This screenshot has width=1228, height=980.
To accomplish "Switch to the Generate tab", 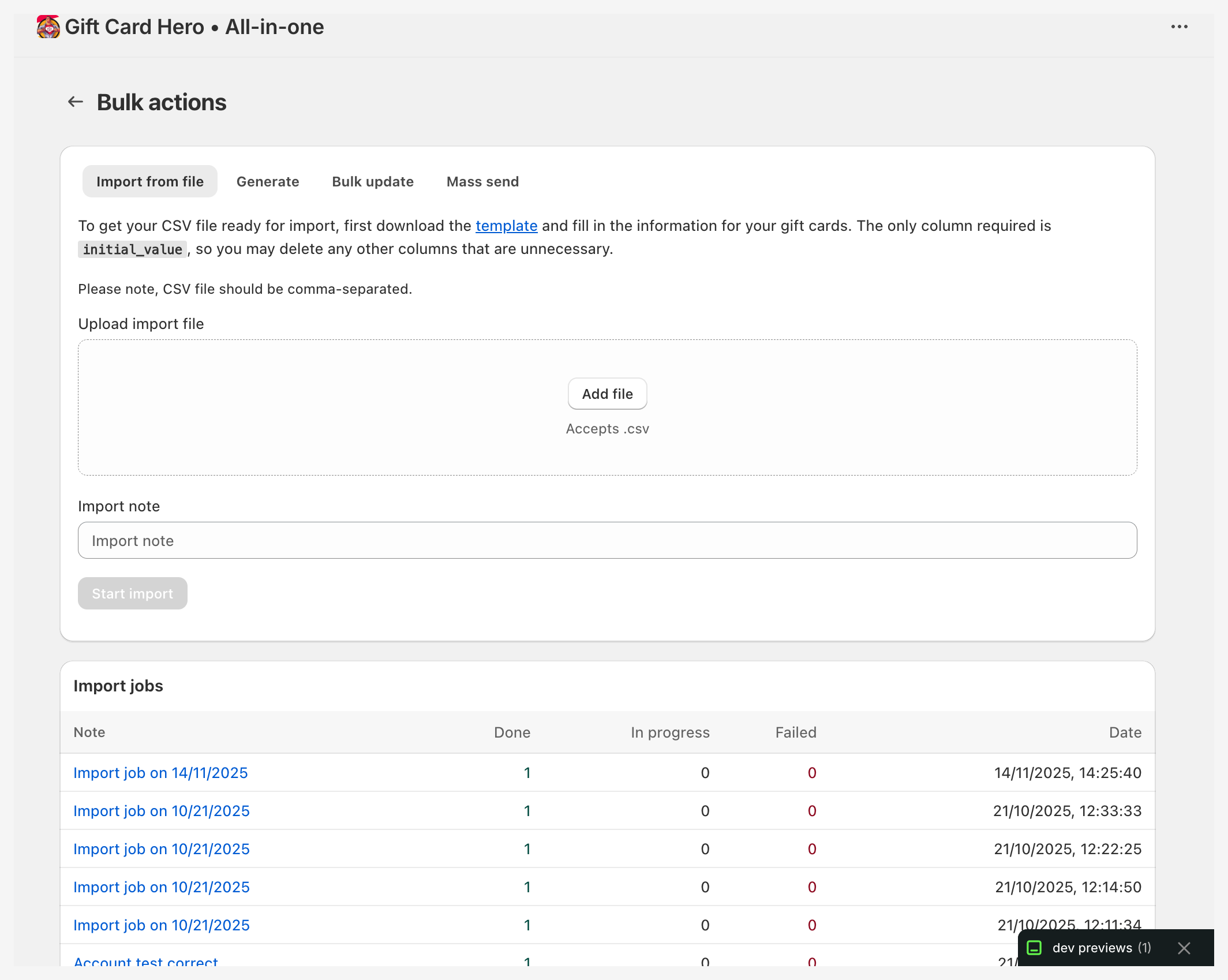I will [x=267, y=181].
